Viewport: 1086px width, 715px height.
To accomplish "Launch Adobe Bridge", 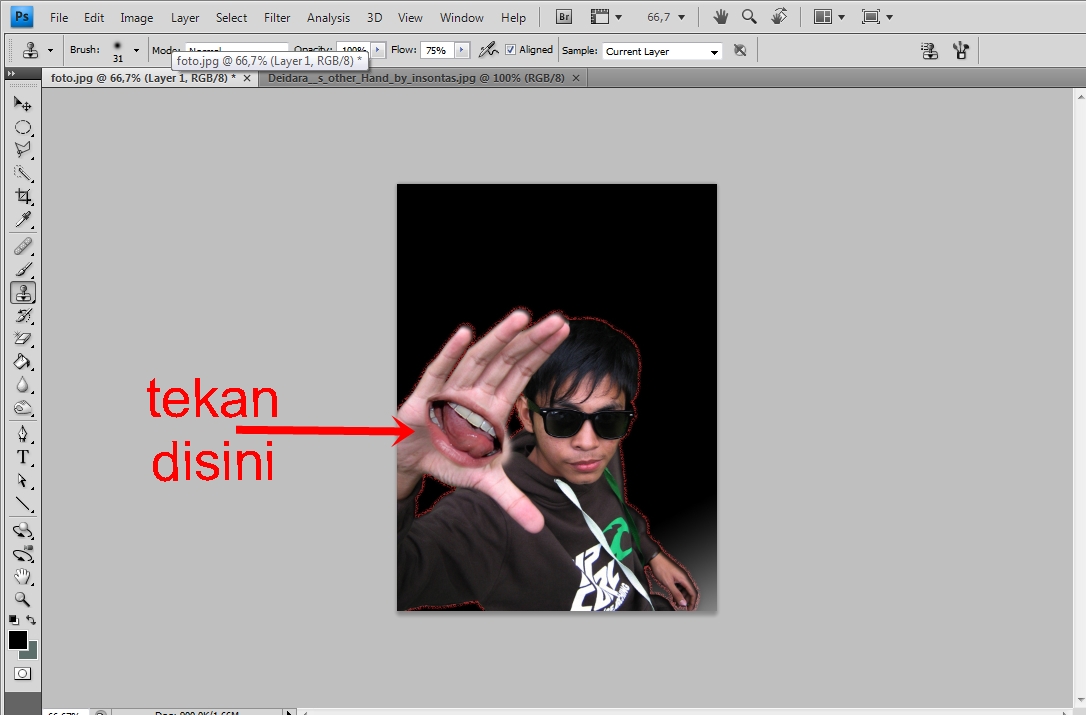I will (x=564, y=17).
